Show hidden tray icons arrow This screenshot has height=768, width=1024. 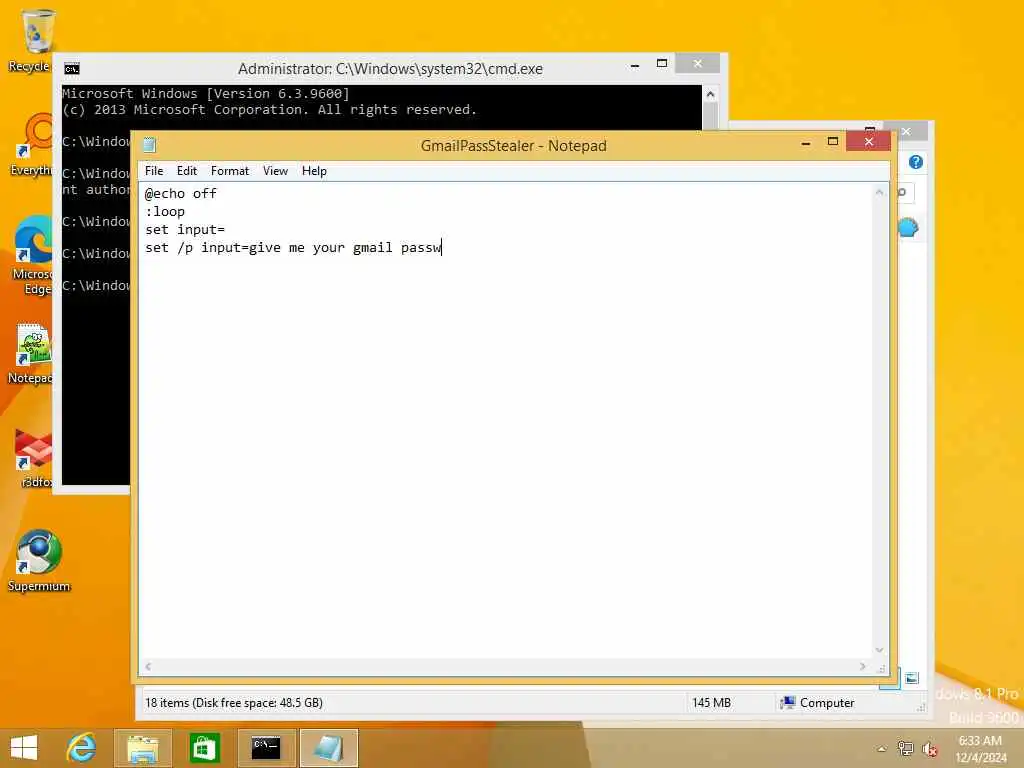tap(882, 748)
